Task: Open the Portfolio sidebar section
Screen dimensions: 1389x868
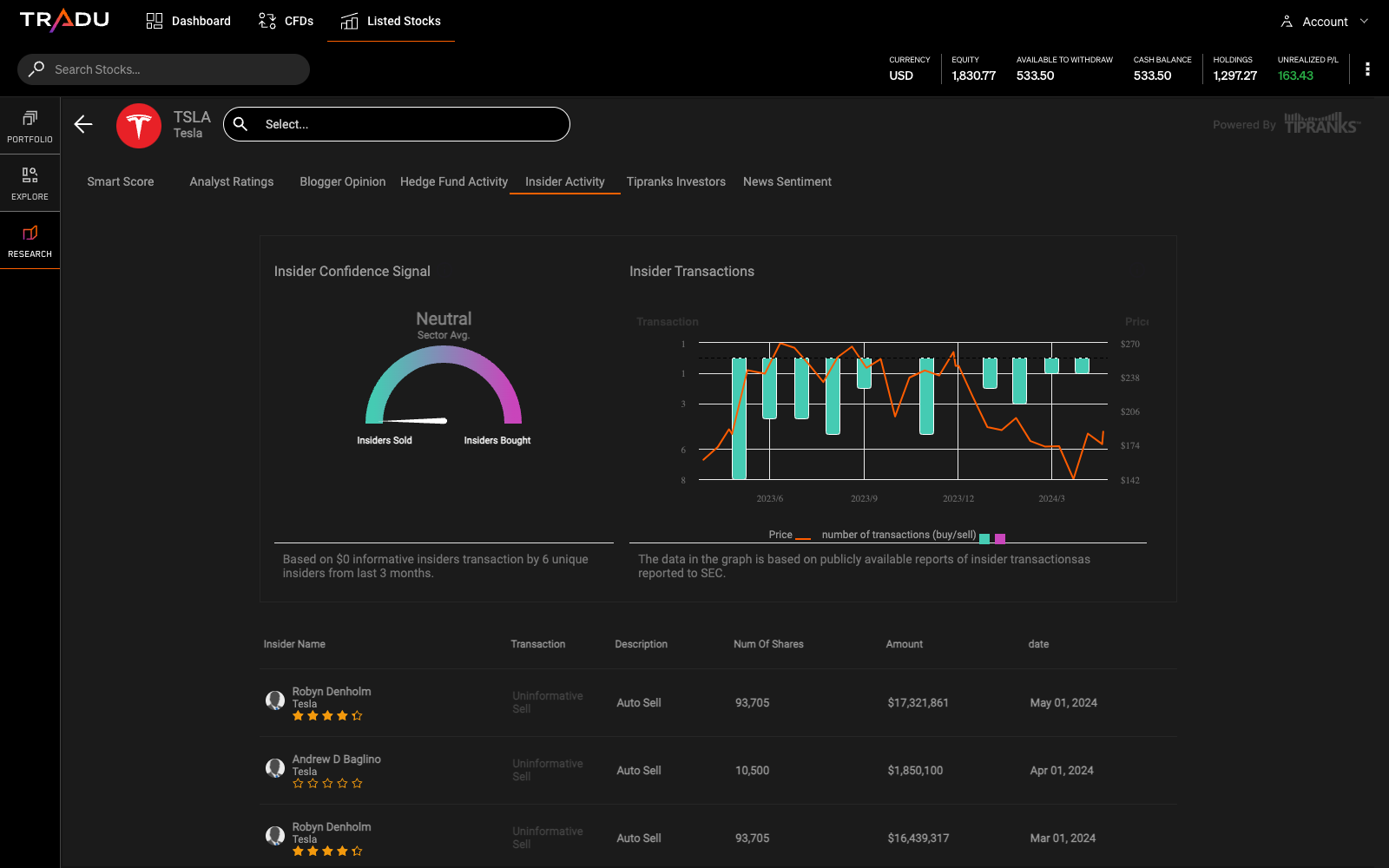Action: coord(30,126)
